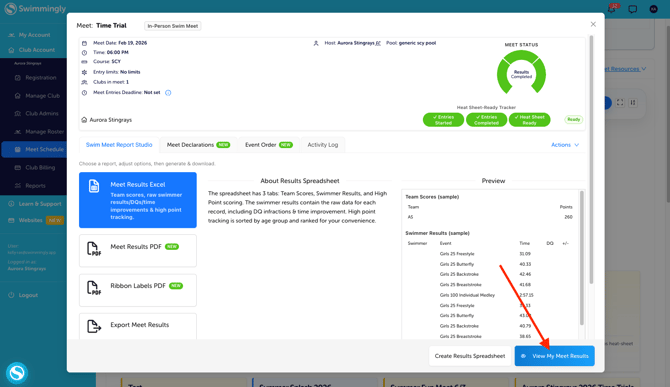Click the fullscreen icon behind dialog
This screenshot has width=670, height=387.
coord(620,103)
